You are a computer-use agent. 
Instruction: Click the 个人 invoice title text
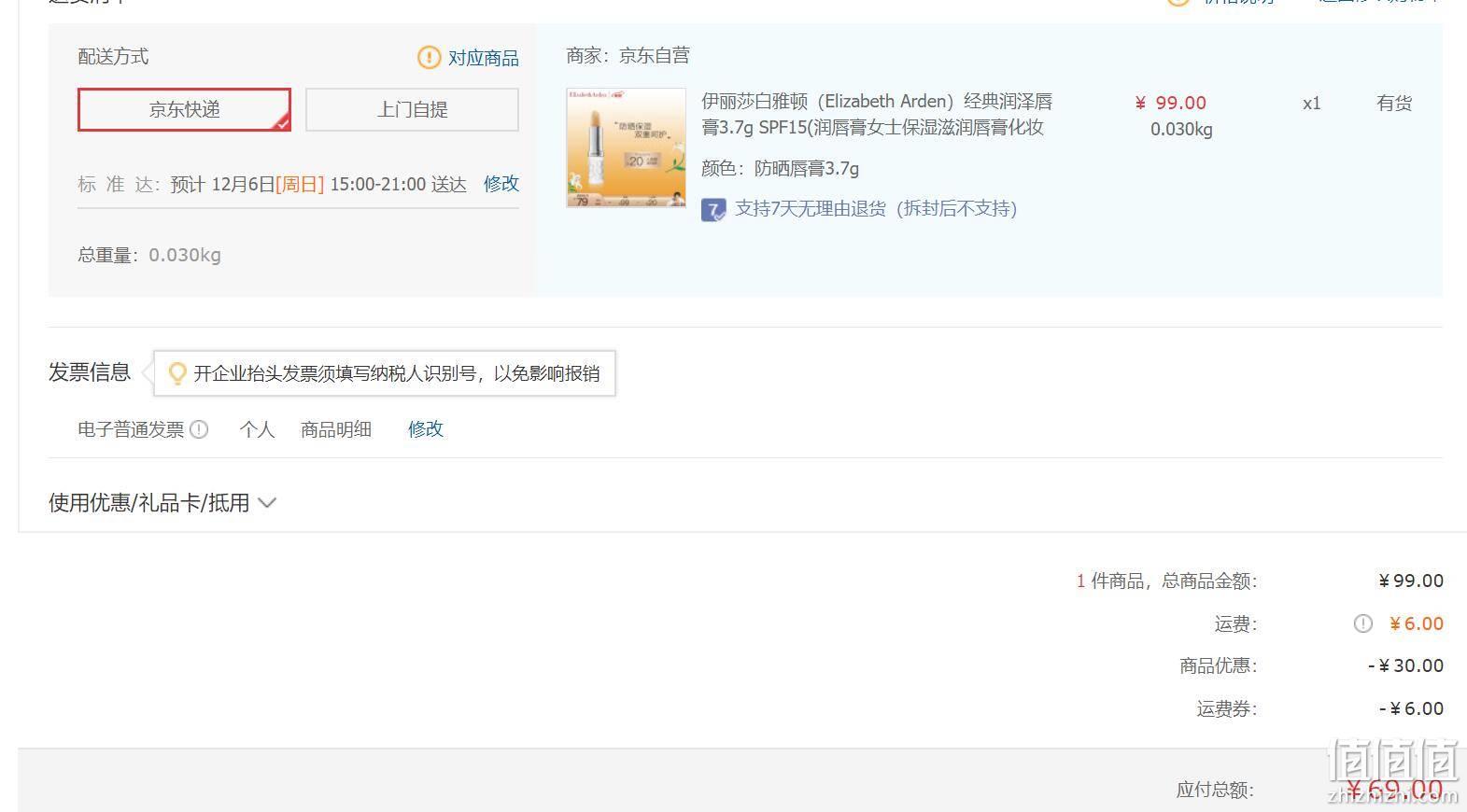257,429
